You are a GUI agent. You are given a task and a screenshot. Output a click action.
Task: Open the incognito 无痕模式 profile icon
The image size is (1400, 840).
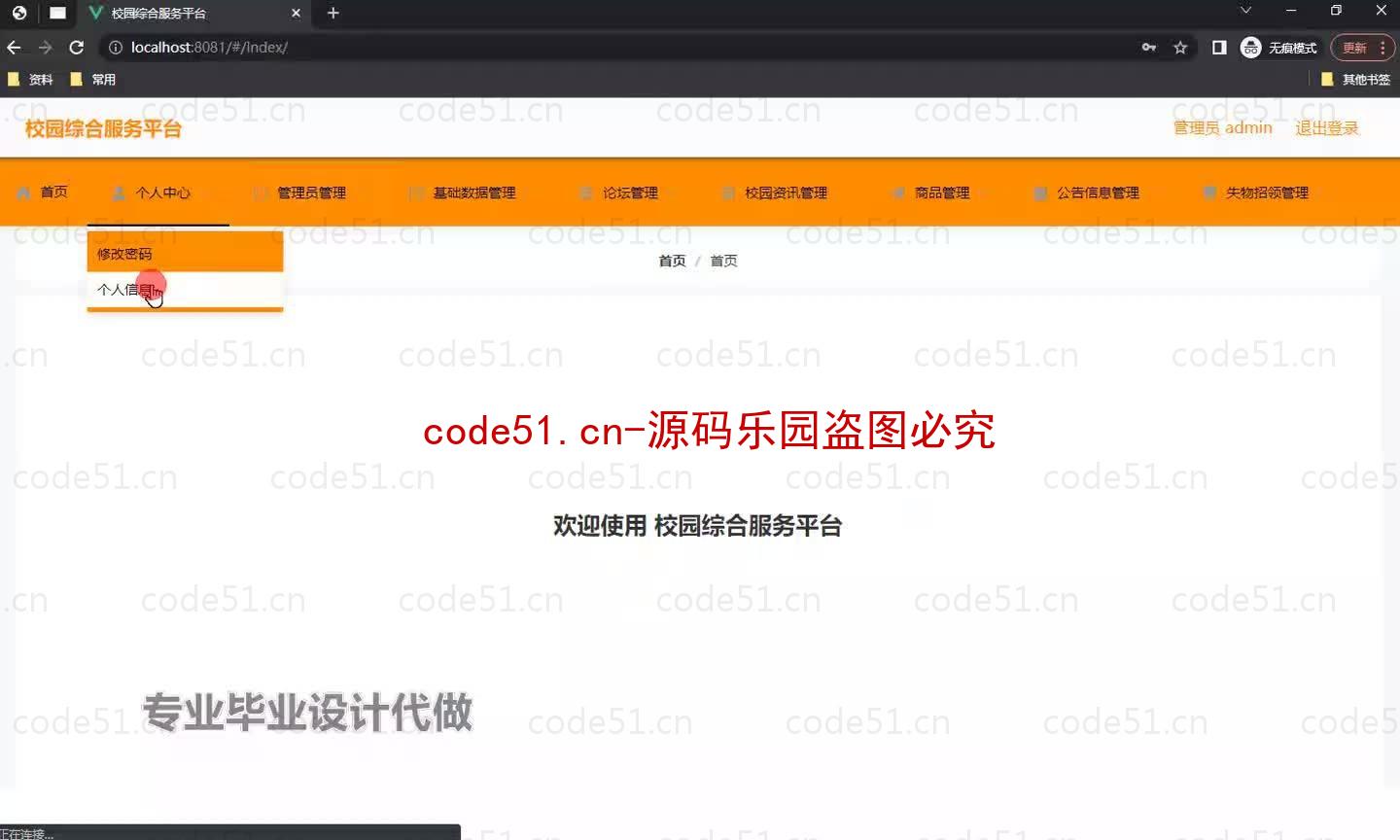click(1279, 47)
